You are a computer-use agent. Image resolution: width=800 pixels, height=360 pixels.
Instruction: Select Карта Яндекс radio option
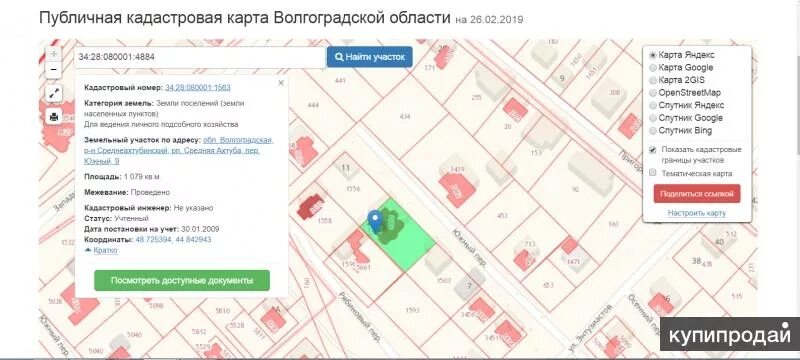[x=653, y=55]
